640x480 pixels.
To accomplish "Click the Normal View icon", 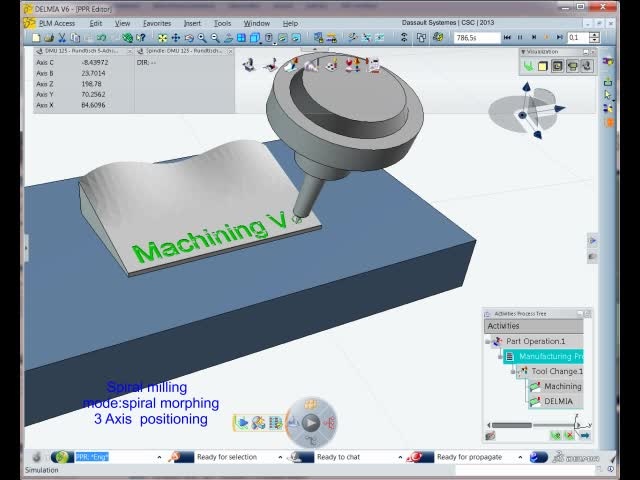I will pos(228,38).
